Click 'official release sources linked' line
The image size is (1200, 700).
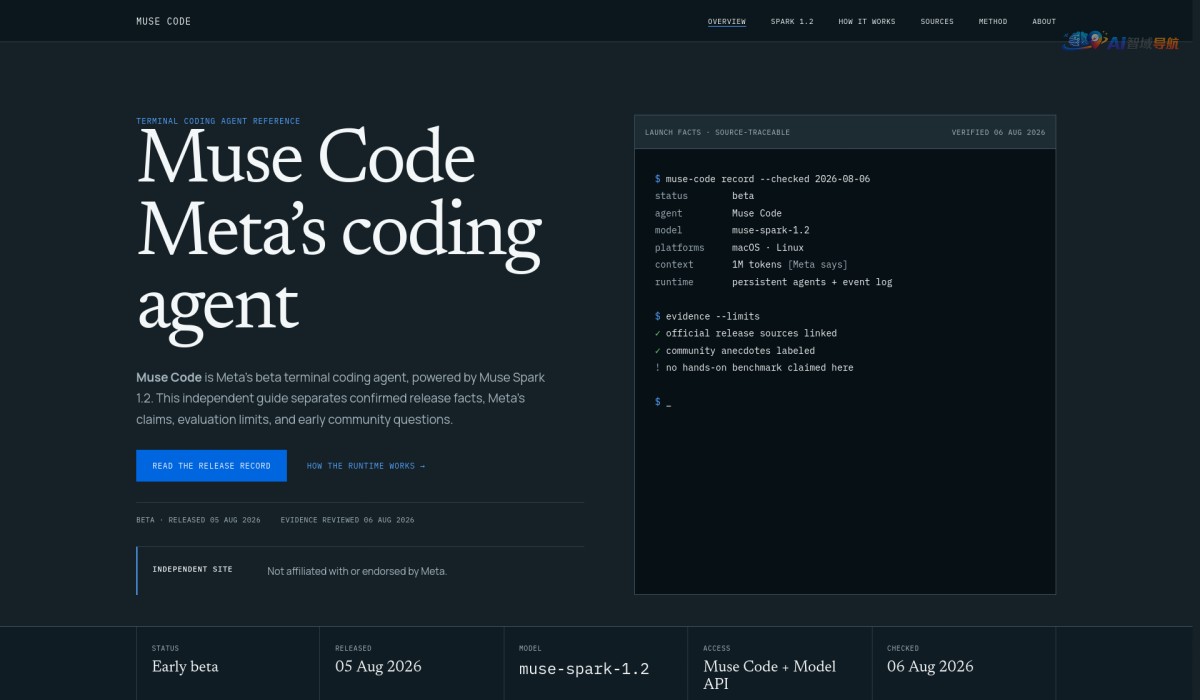pyautogui.click(x=746, y=333)
